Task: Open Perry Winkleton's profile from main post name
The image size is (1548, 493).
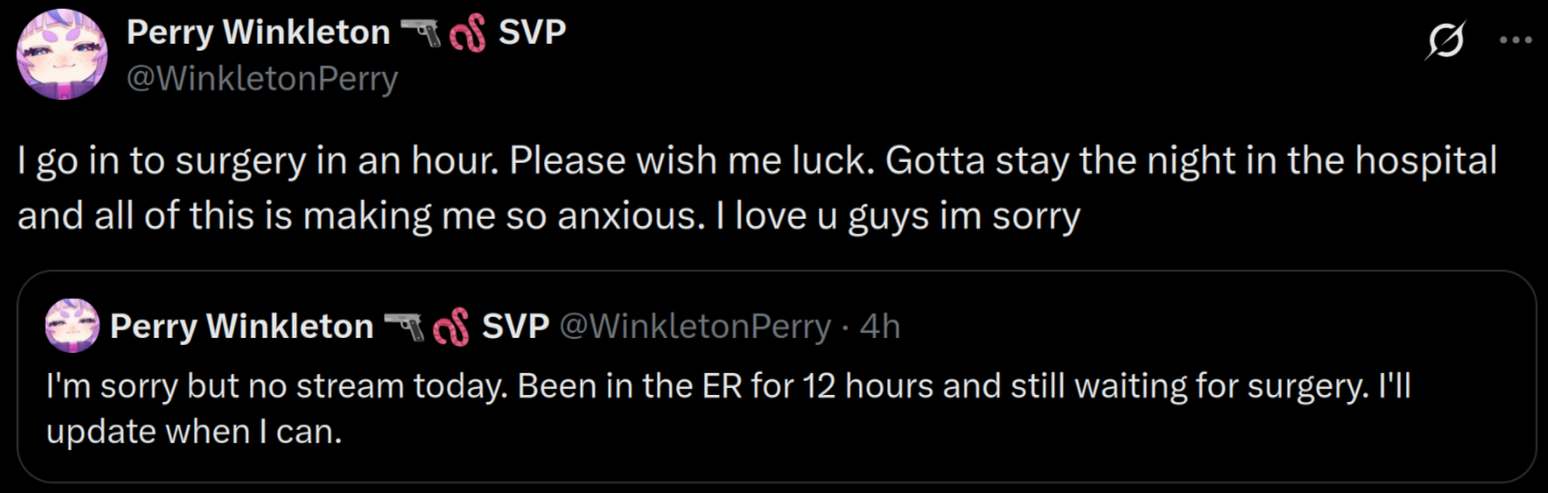Action: pos(258,33)
